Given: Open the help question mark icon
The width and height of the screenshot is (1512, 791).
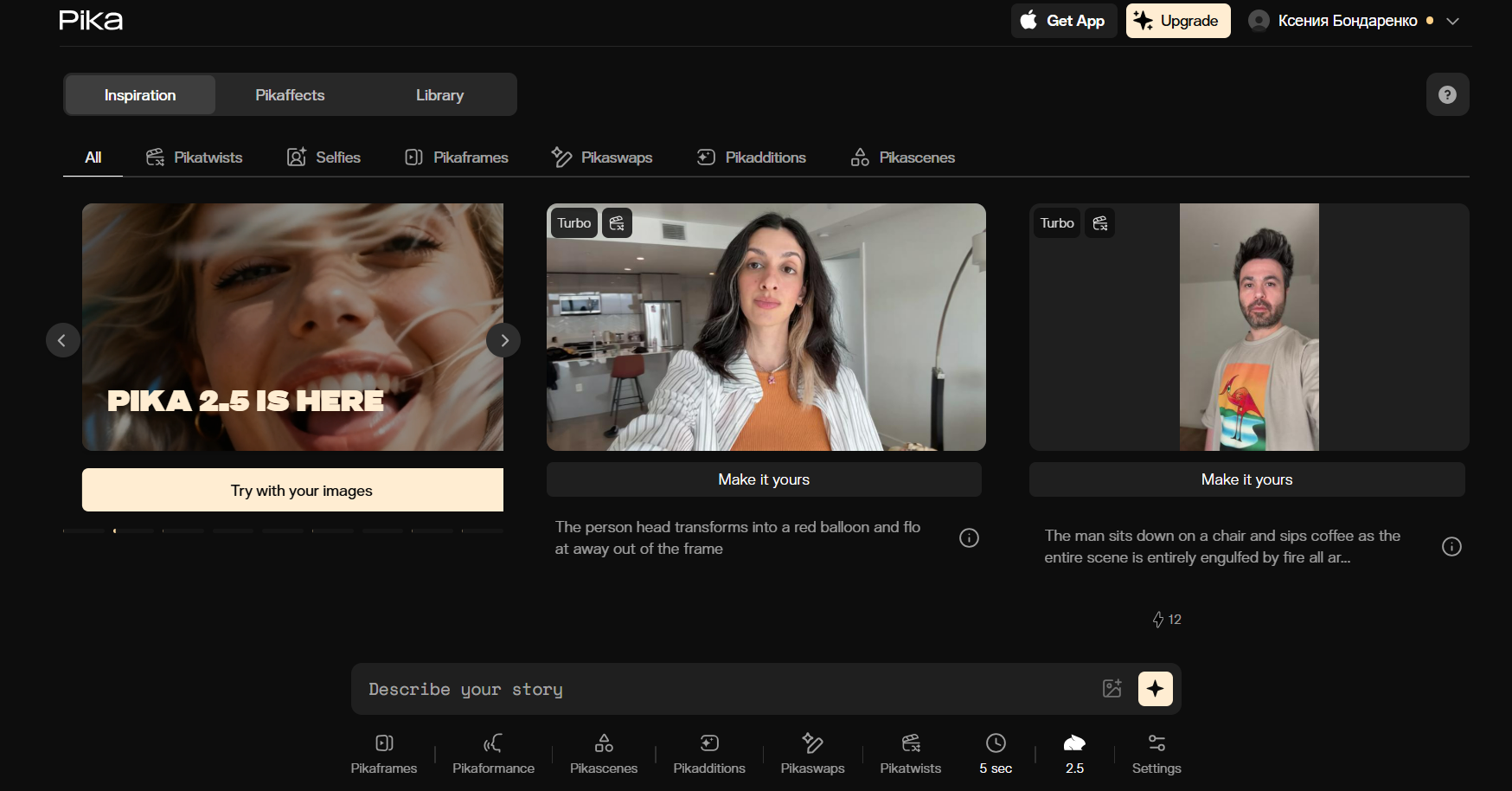Looking at the screenshot, I should point(1447,95).
